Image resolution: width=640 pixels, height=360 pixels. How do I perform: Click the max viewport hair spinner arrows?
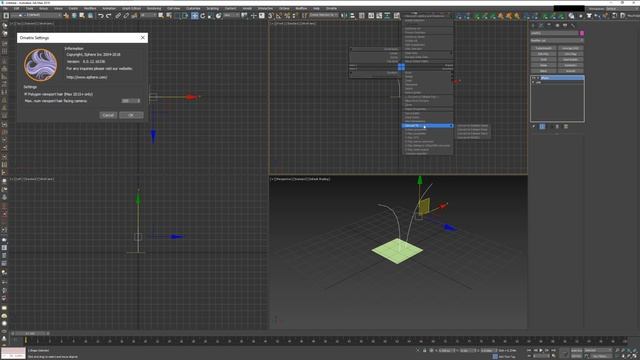139,101
